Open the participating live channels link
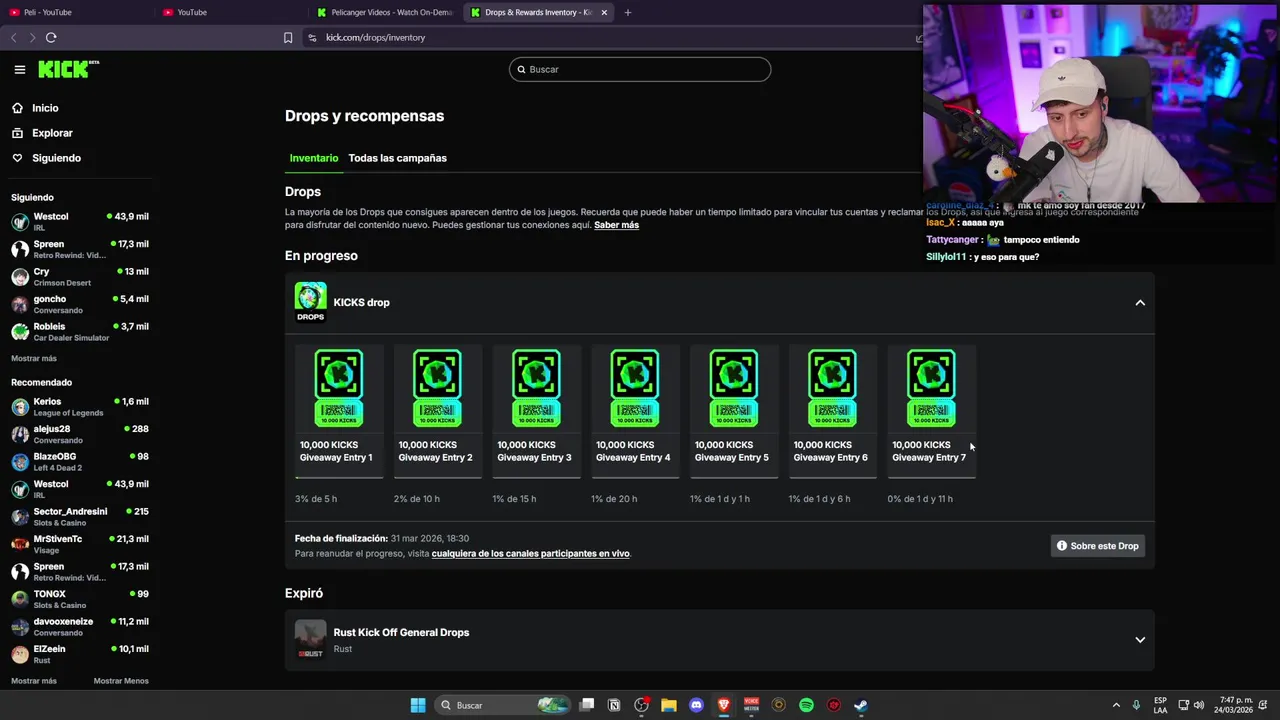Viewport: 1280px width, 720px height. [530, 553]
